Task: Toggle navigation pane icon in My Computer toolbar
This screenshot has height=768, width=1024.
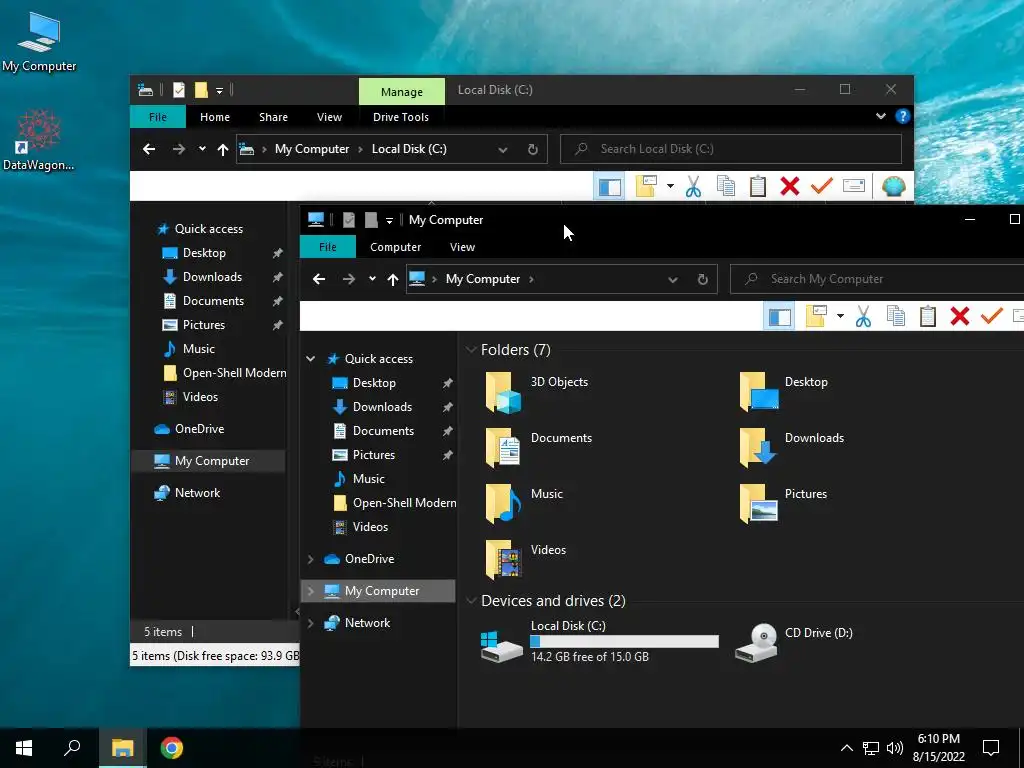Action: (x=779, y=317)
